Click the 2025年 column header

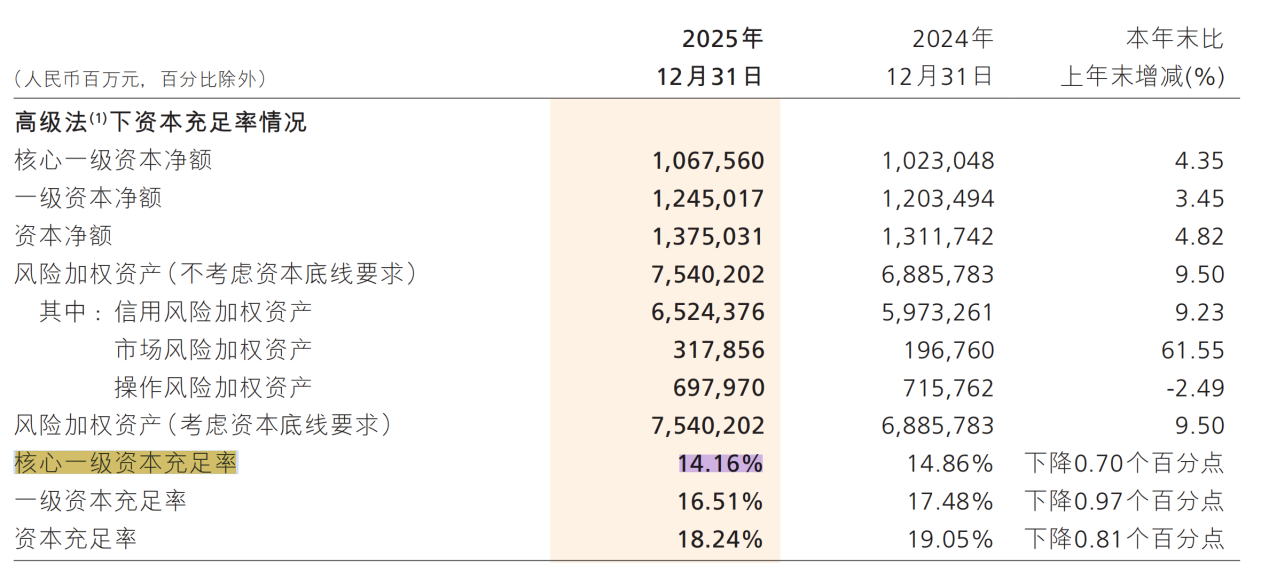coord(722,39)
